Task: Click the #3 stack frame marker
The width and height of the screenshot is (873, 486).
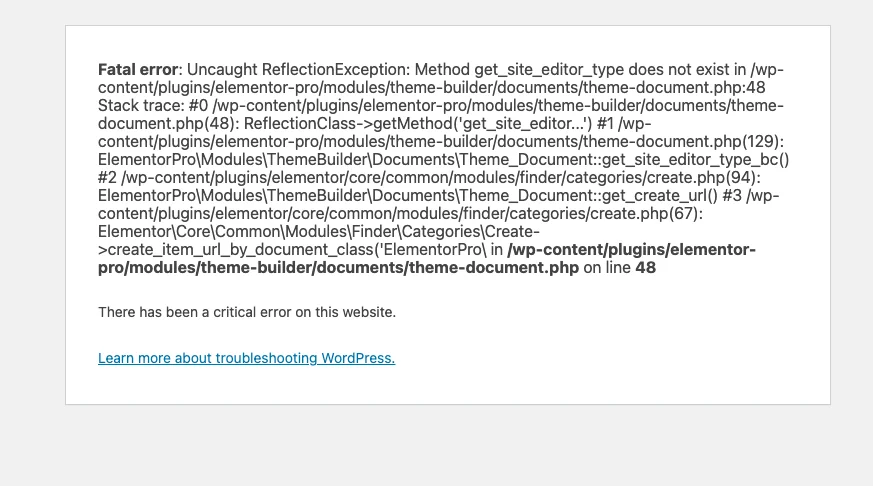Action: 732,195
